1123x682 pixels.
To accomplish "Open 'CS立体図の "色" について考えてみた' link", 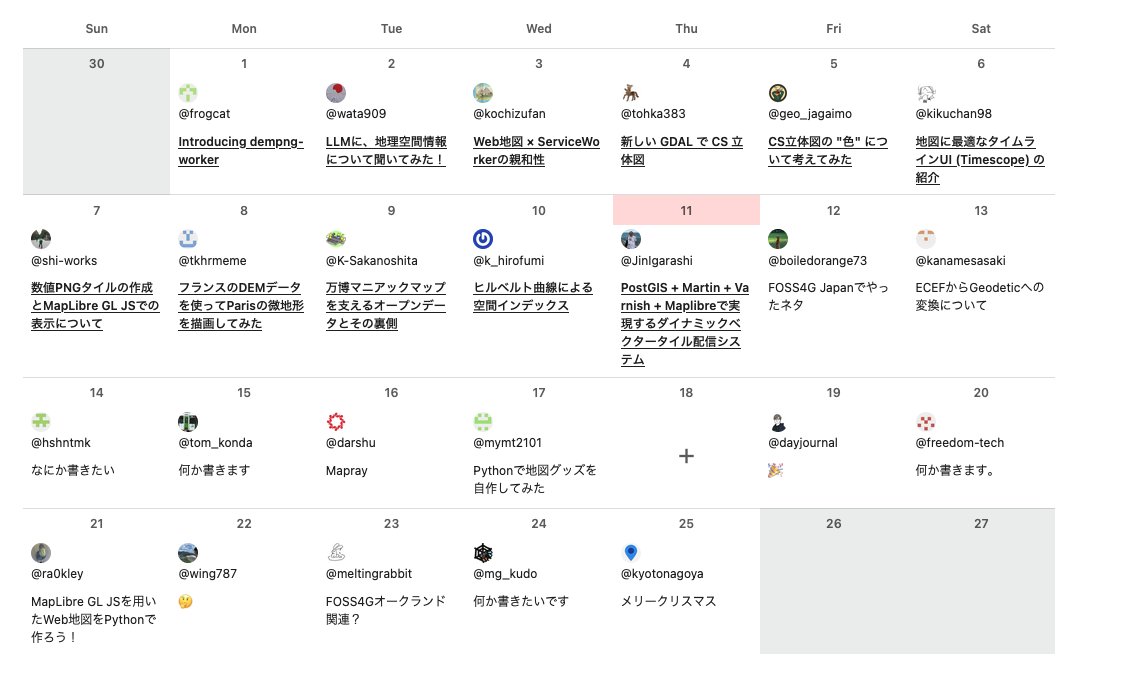I will coord(828,150).
